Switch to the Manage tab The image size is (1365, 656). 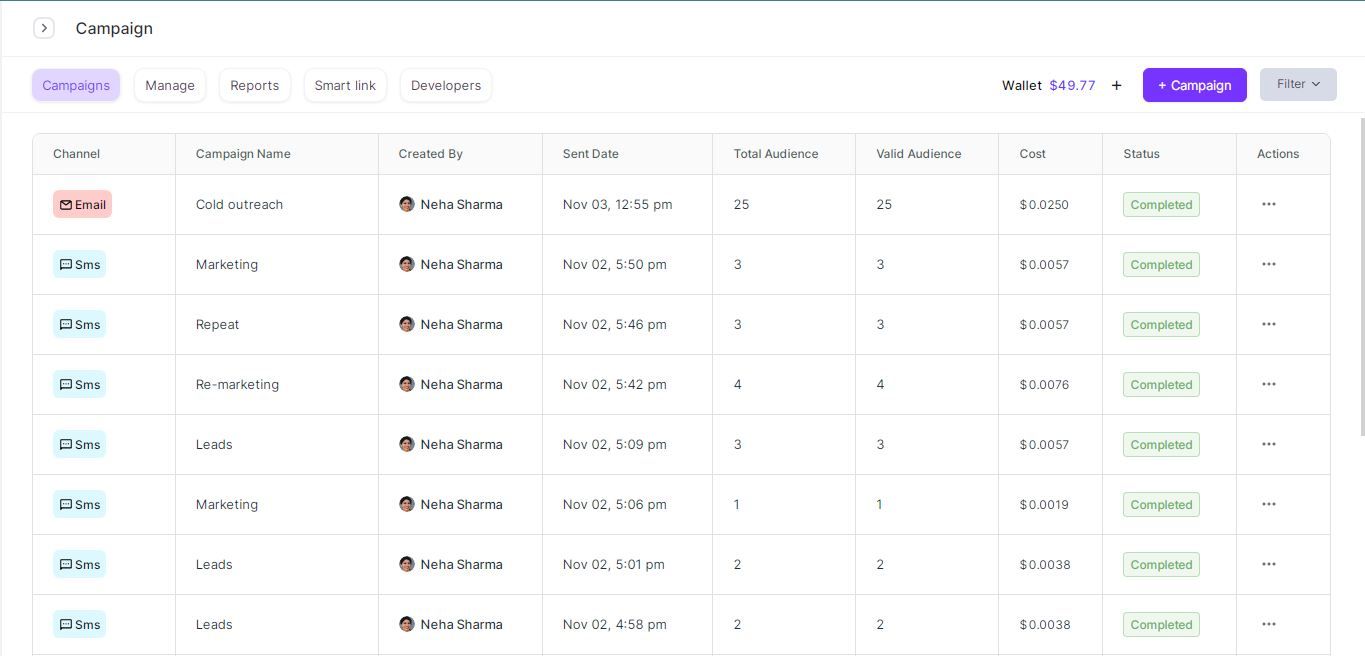coord(169,85)
